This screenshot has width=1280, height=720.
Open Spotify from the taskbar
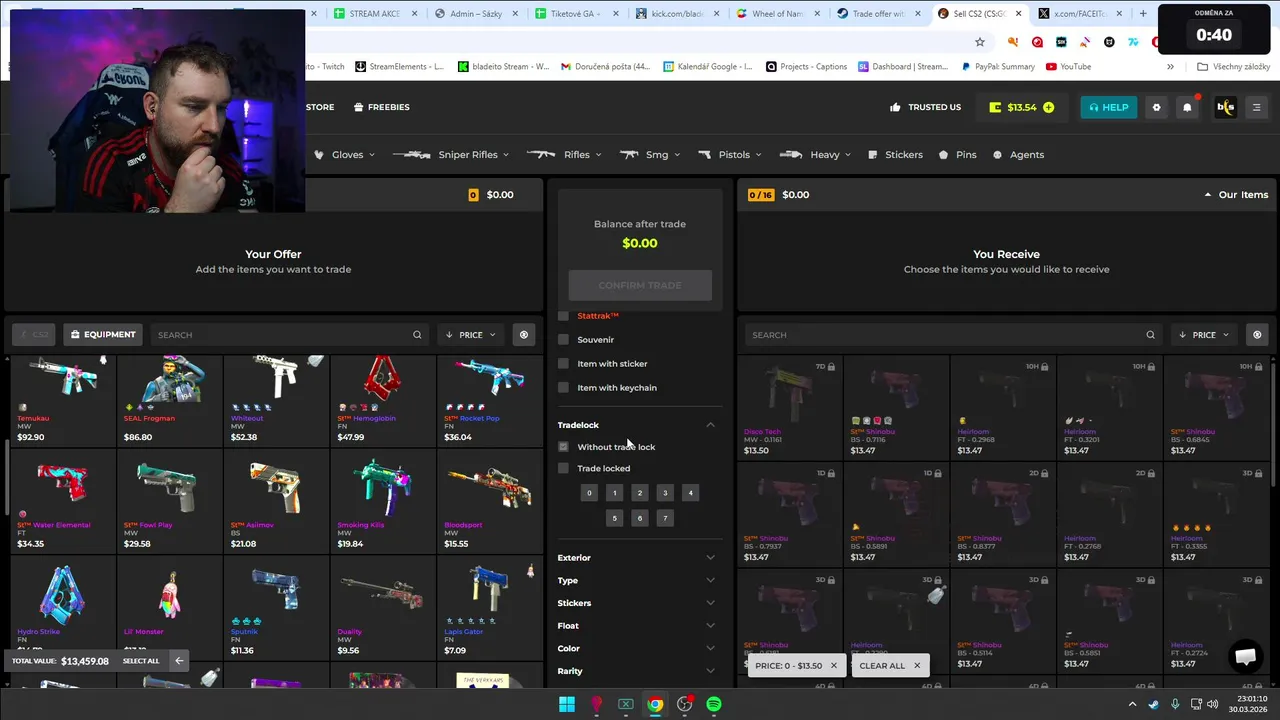point(714,704)
